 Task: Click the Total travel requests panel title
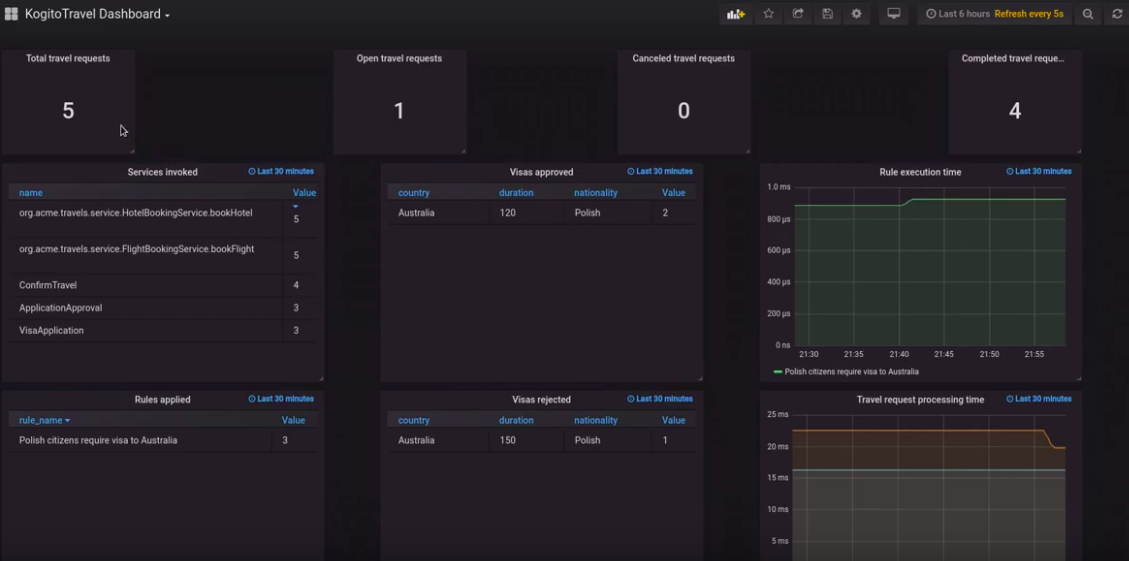pos(68,58)
